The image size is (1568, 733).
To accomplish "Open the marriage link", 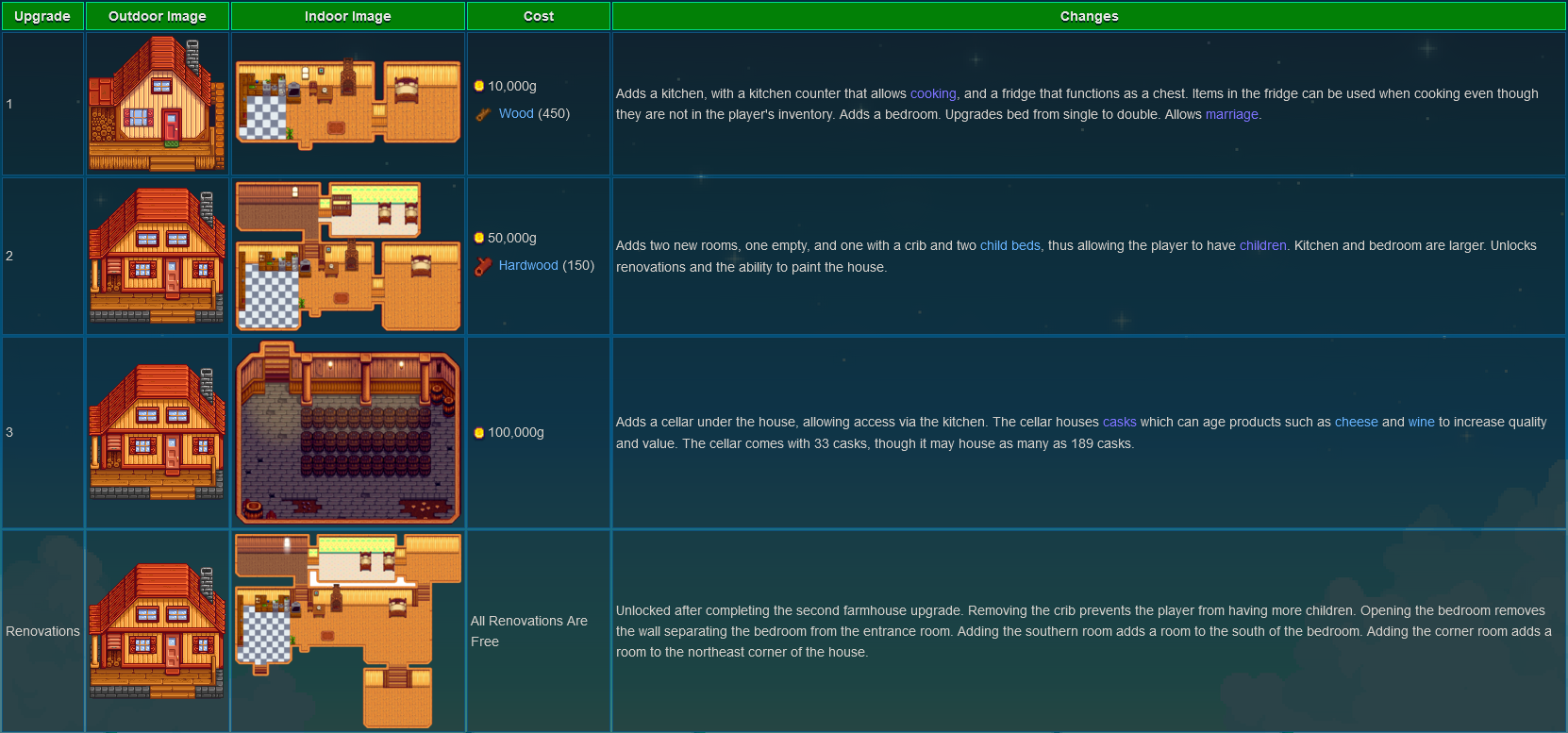I will pyautogui.click(x=1232, y=114).
